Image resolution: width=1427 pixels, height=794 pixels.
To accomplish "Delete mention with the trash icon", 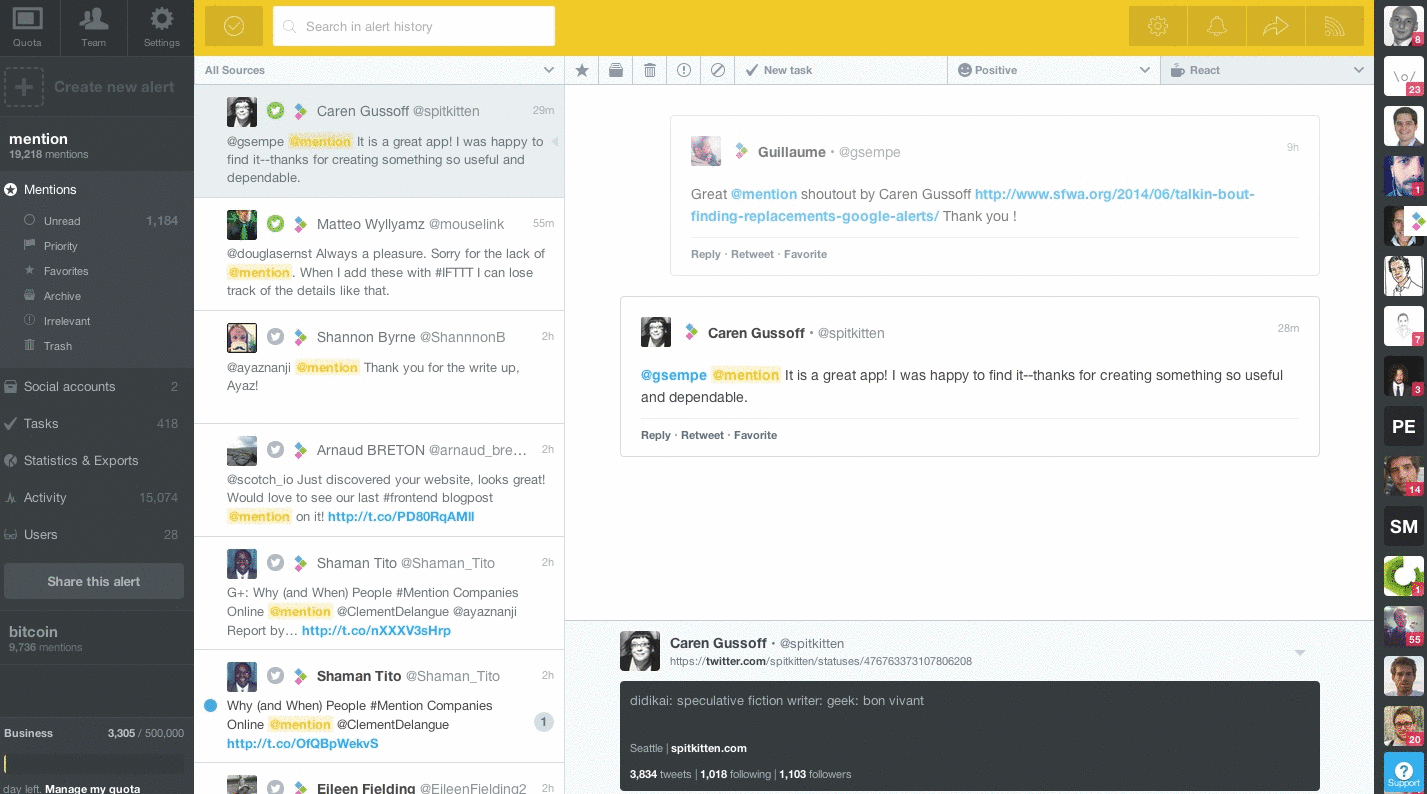I will (650, 70).
